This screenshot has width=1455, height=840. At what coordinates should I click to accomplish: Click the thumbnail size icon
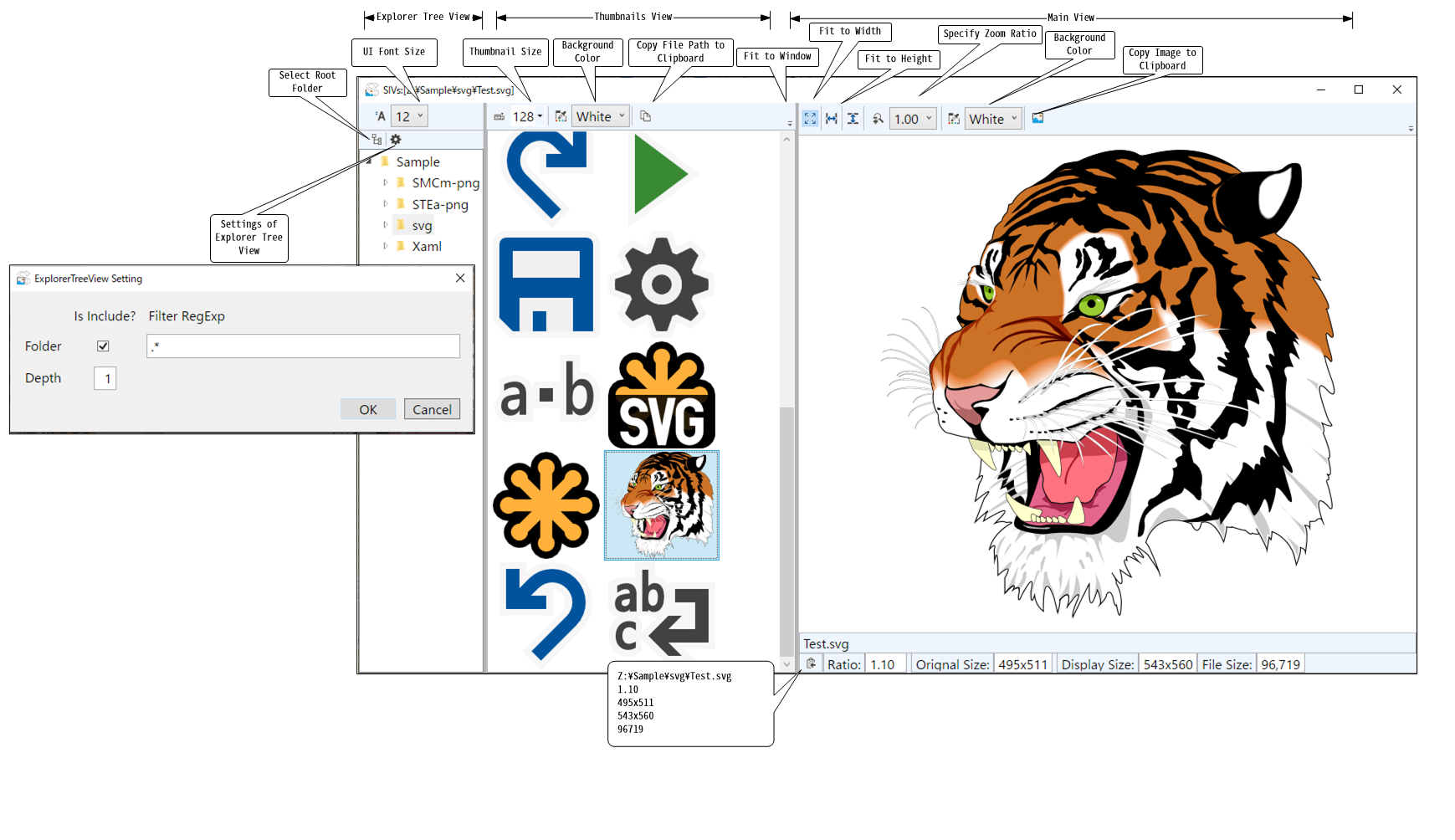[499, 116]
